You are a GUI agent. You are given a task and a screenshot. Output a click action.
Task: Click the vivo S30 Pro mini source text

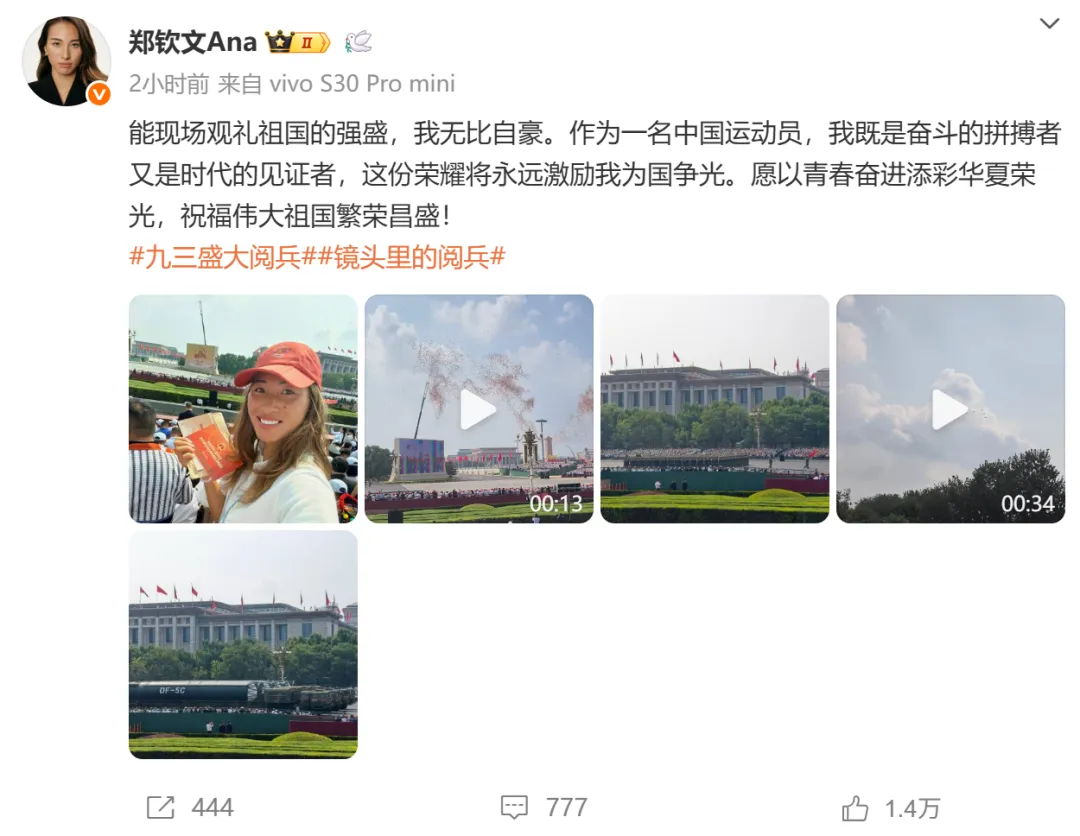(x=362, y=84)
